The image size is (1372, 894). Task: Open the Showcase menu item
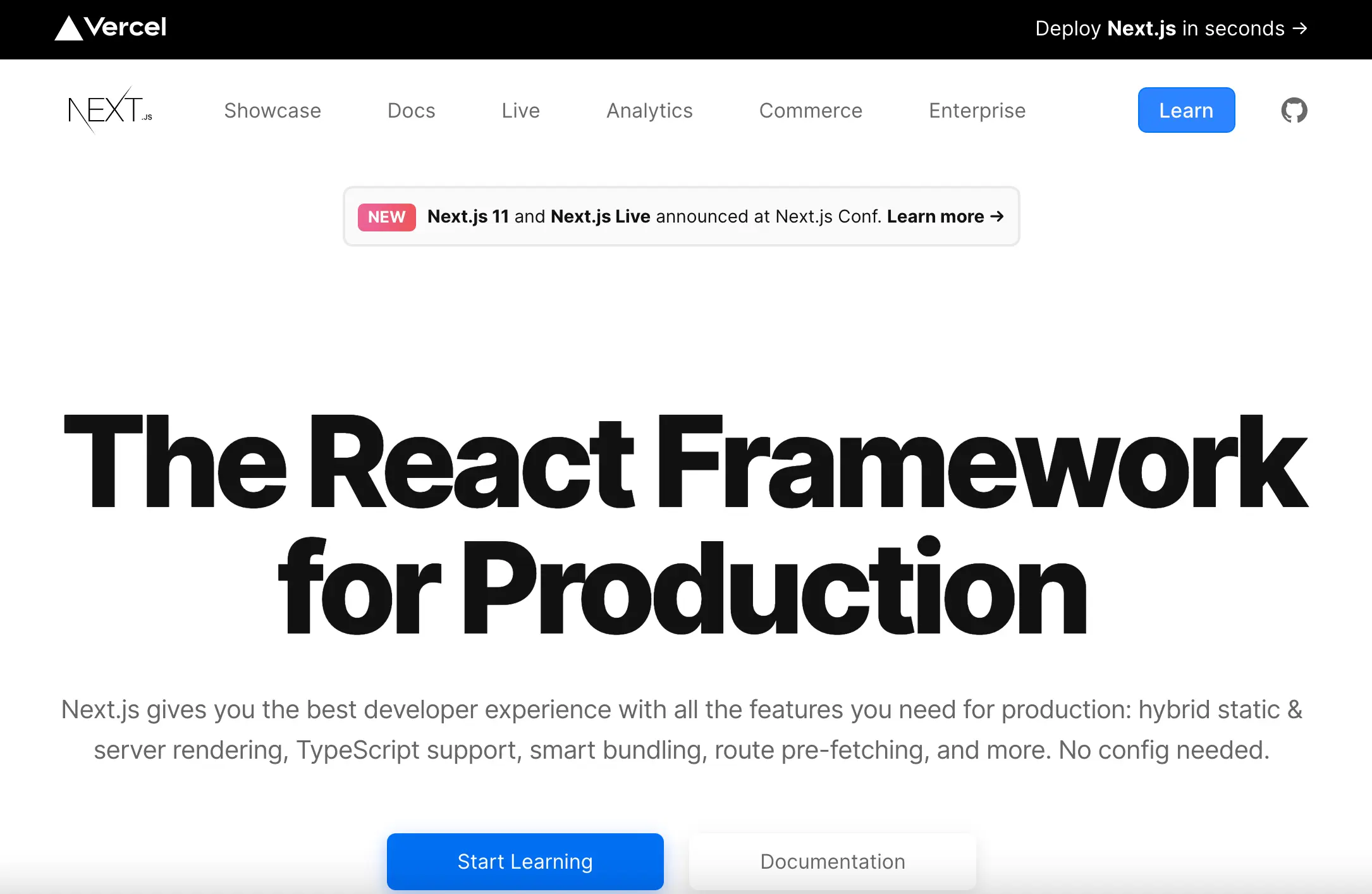(273, 110)
